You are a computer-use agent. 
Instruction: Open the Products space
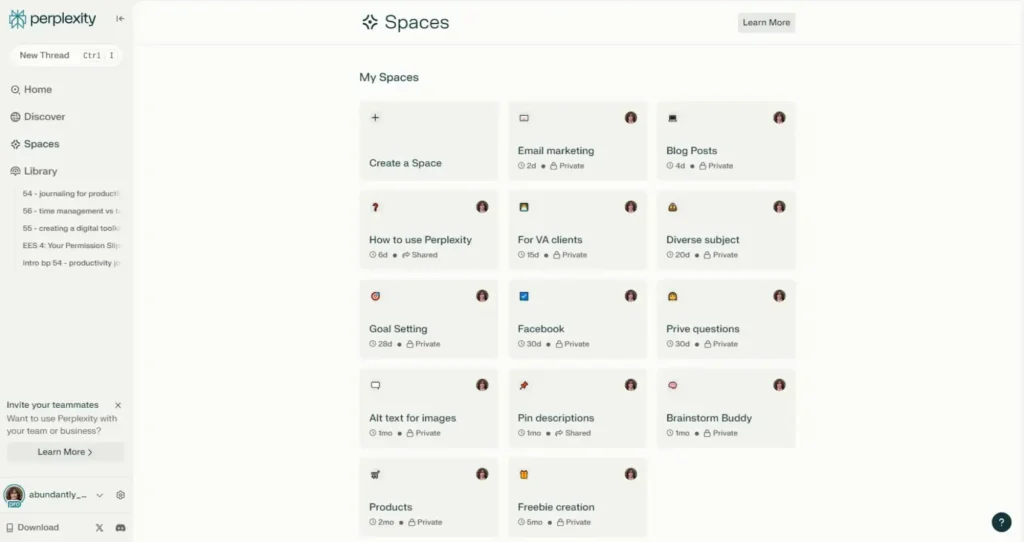pyautogui.click(x=429, y=498)
